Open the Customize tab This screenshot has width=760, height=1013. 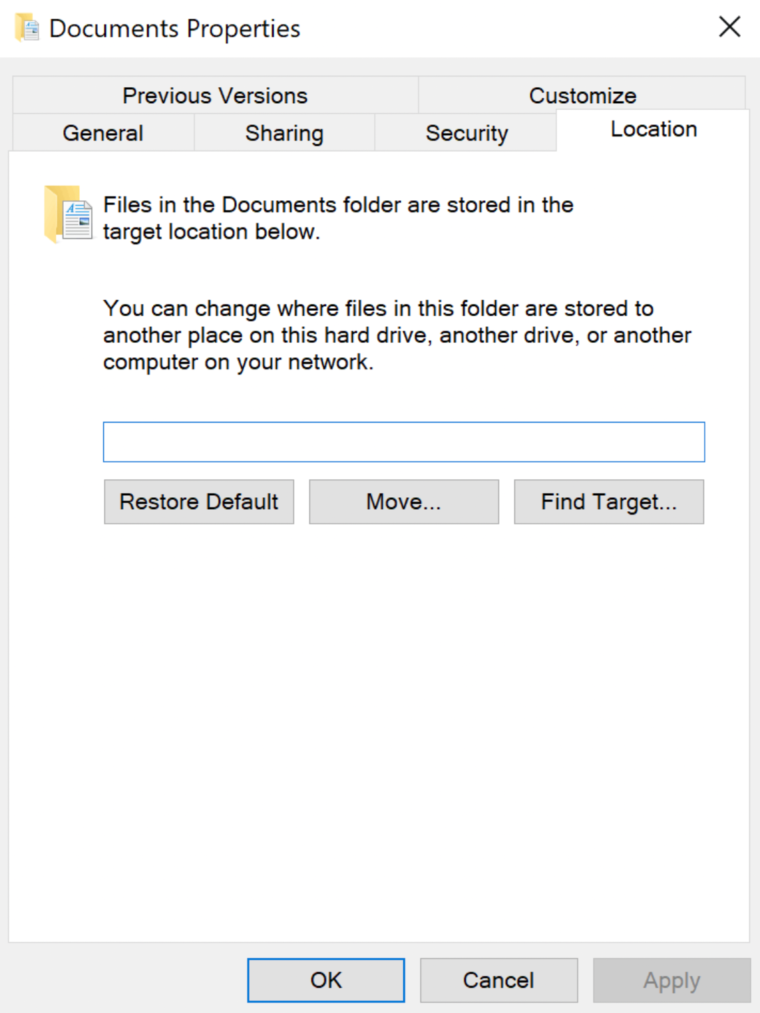click(x=582, y=95)
